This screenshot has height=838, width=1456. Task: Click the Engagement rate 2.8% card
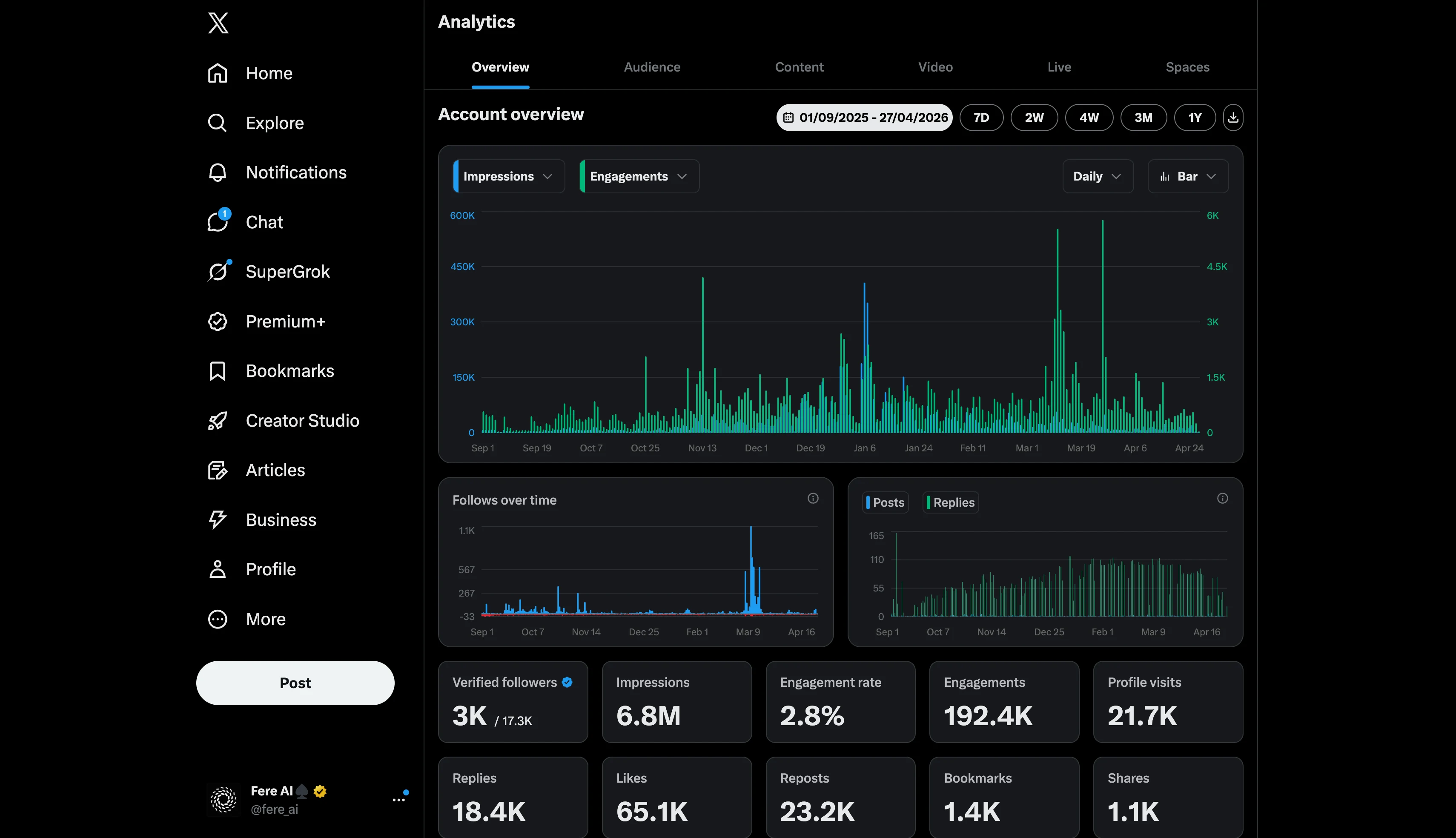840,702
